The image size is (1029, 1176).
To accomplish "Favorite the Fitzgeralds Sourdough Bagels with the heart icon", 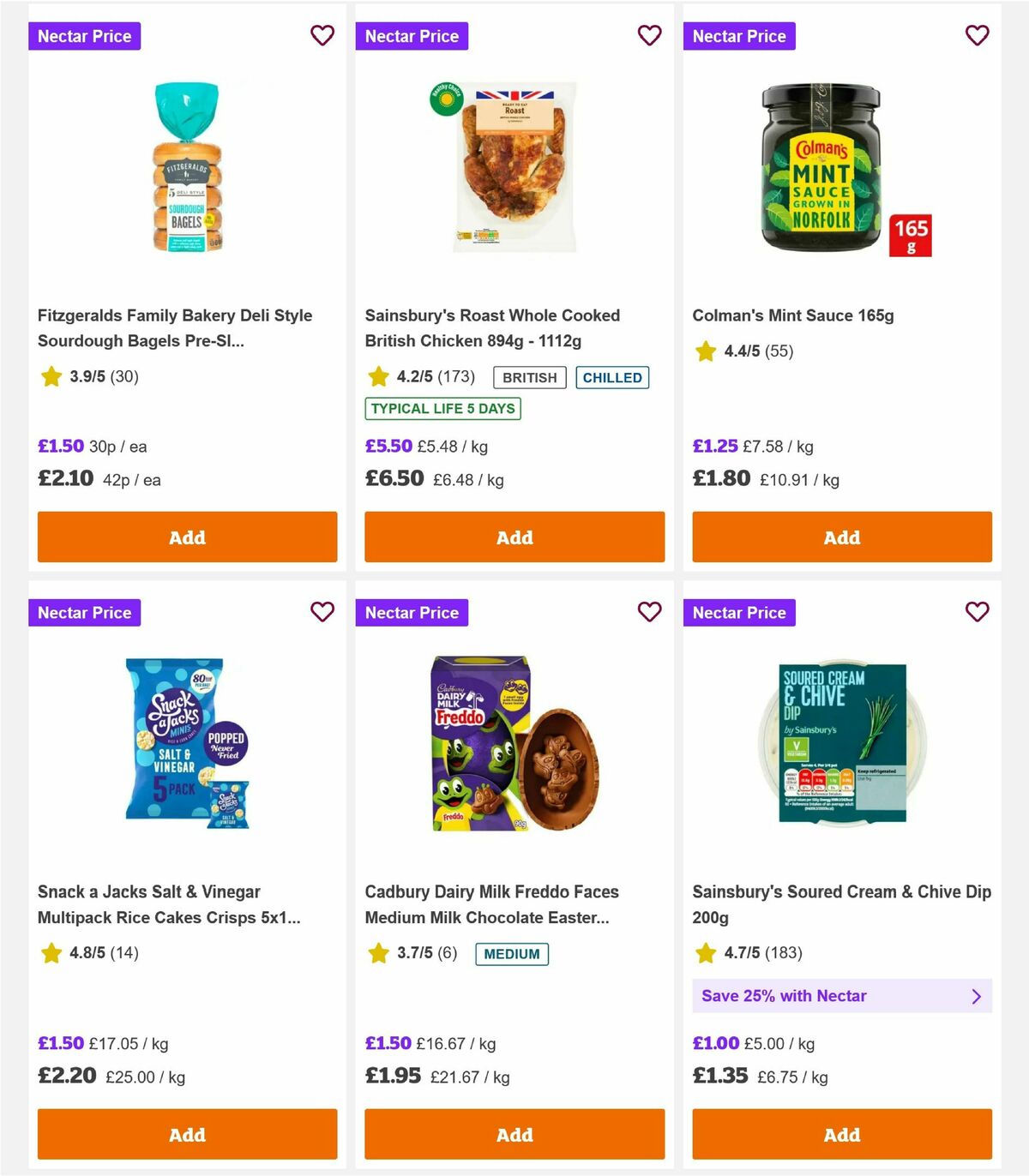I will 322,36.
